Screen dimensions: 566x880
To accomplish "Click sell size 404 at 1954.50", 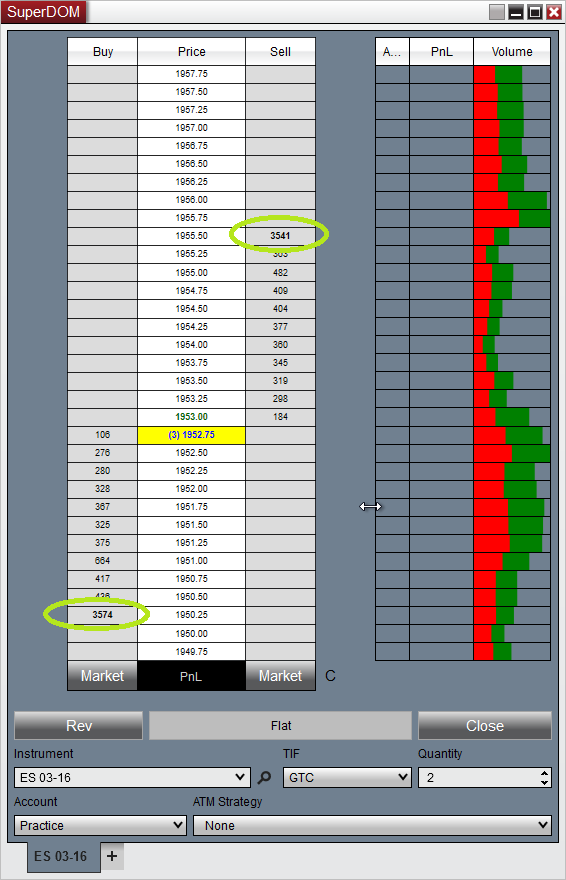I will [280, 309].
